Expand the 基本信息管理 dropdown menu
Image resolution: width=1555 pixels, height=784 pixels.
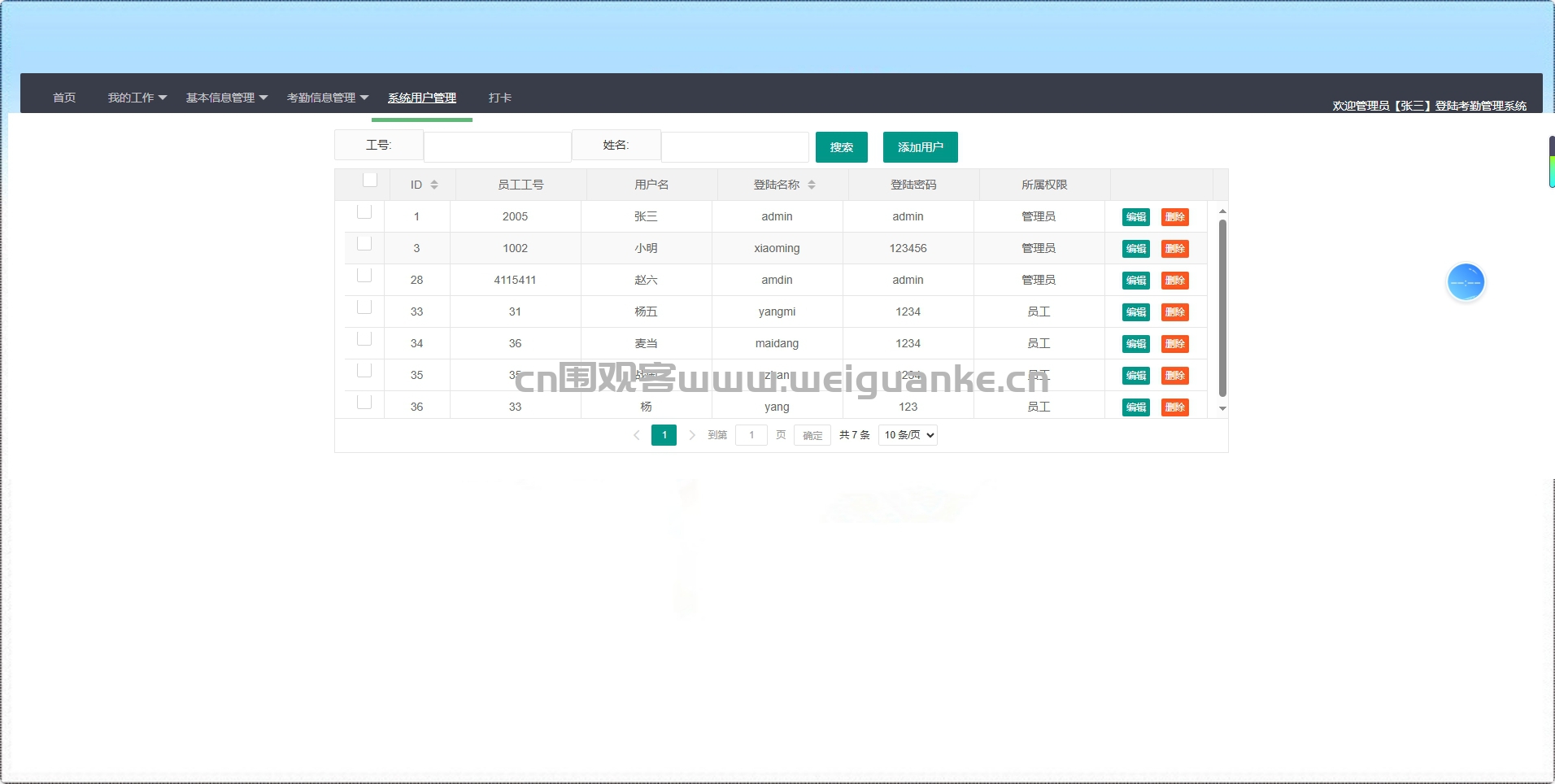tap(226, 98)
